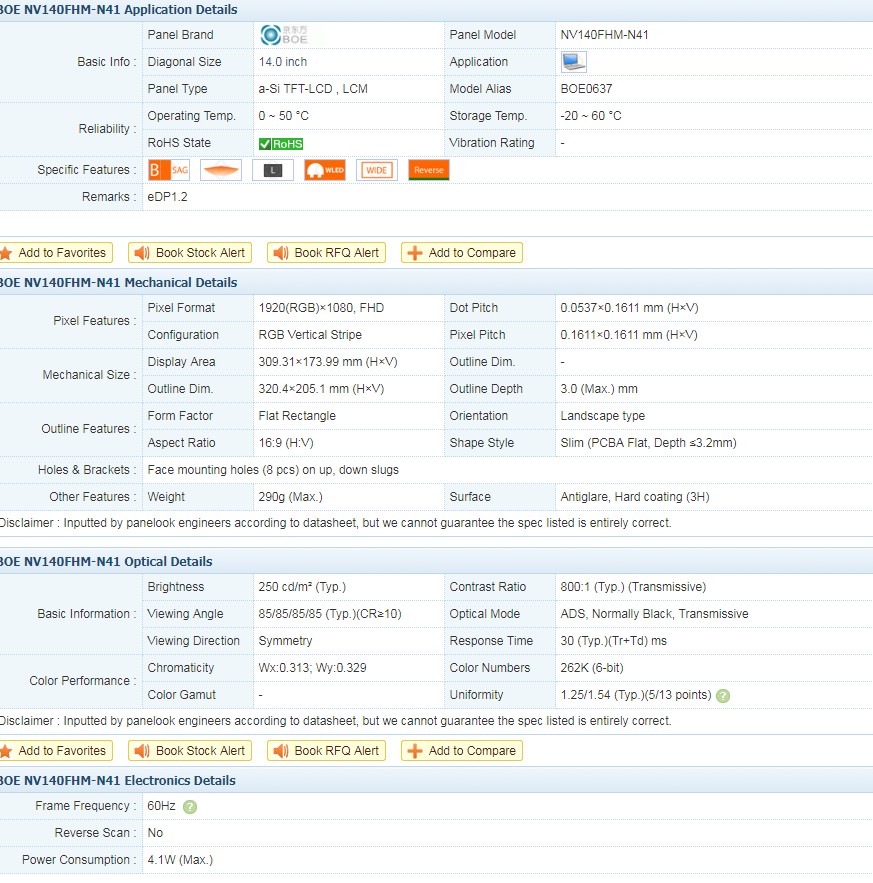The image size is (873, 883).
Task: Click Form Factor value Flat Rectangle
Action: click(x=297, y=416)
